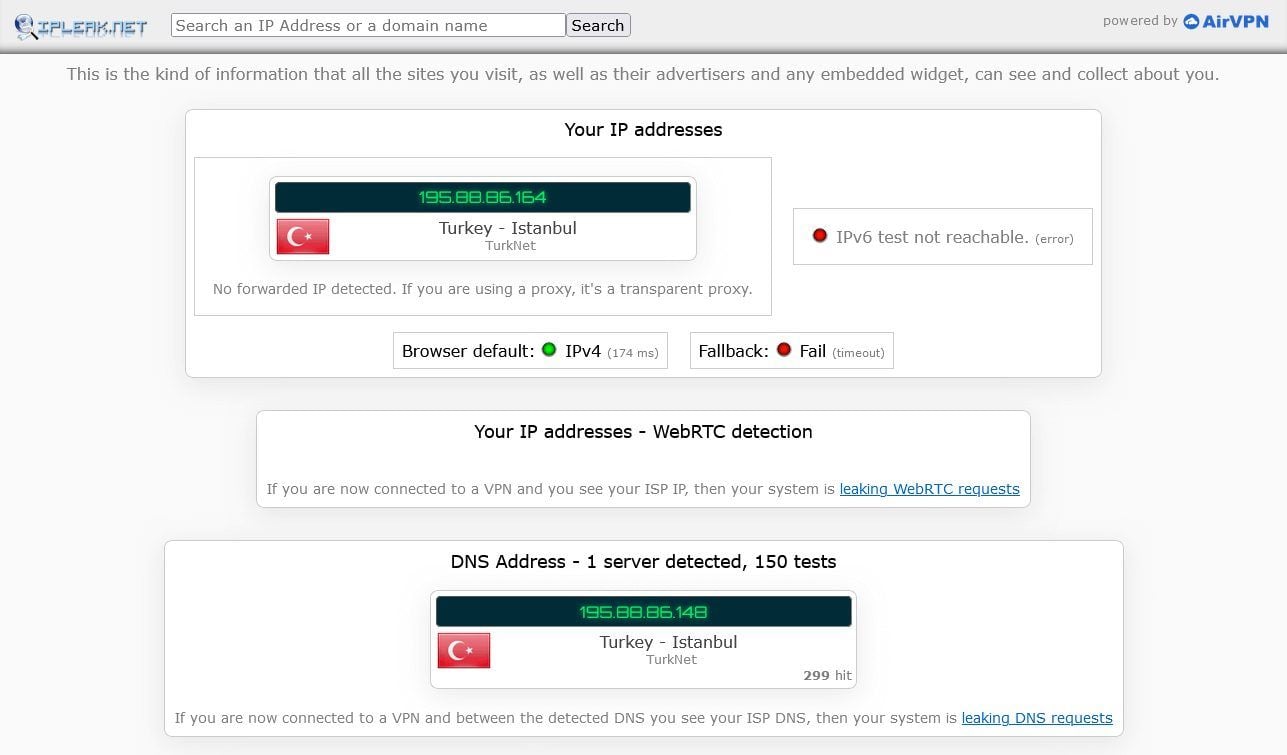Click 'Your IP addresses - WebRTC detection' heading
This screenshot has height=755, width=1287.
click(x=643, y=432)
